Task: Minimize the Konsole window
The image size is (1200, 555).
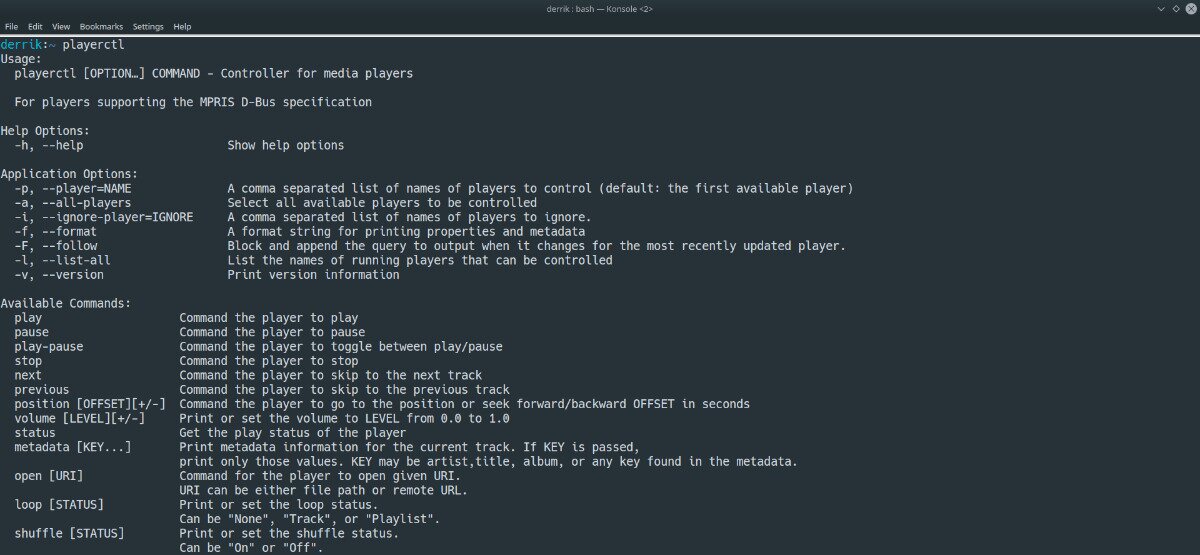Action: 1161,8
